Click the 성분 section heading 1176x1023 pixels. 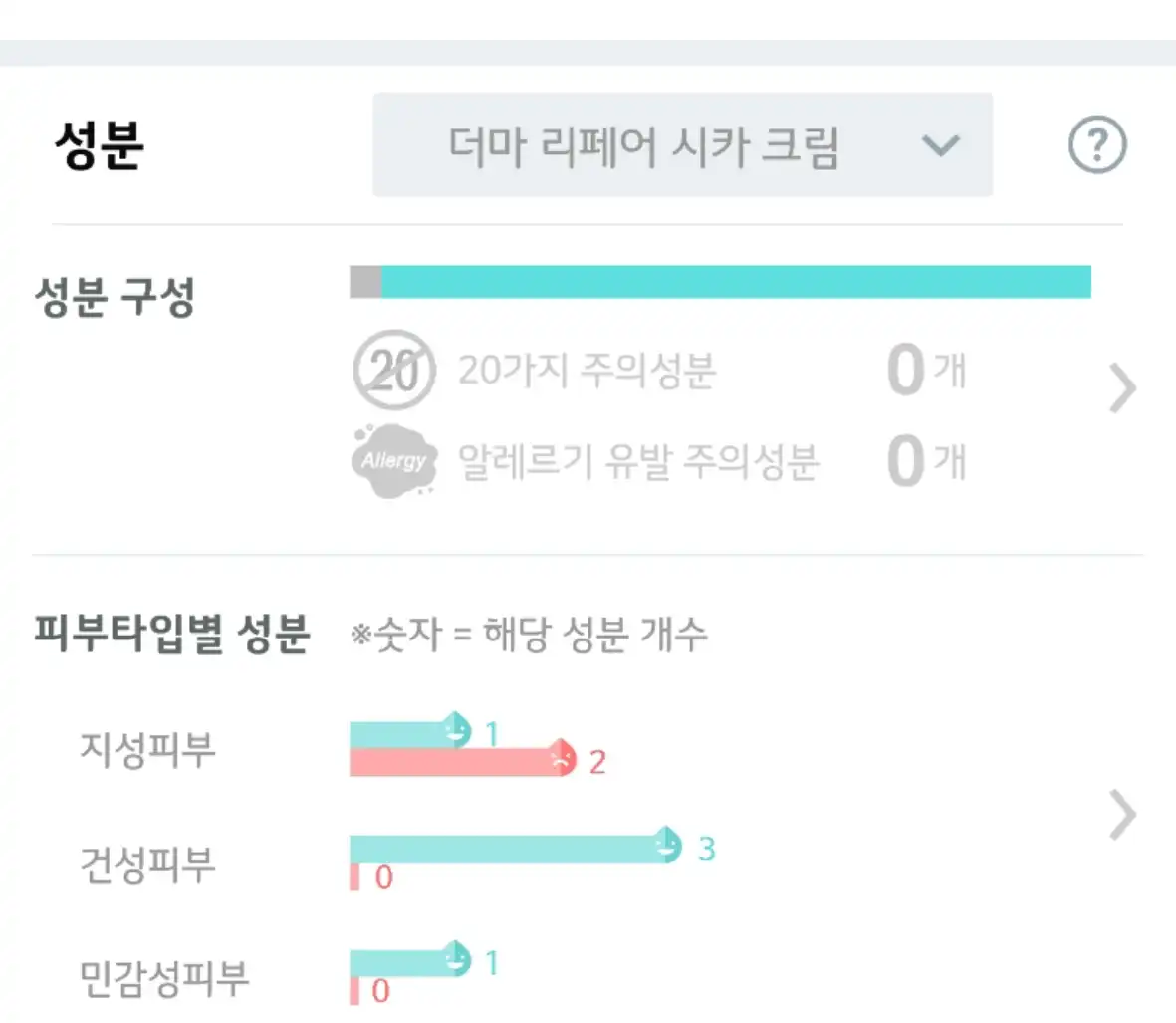99,145
